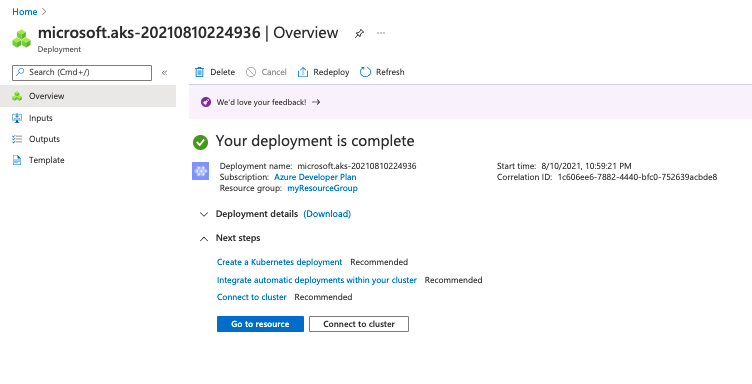This screenshot has height=384, width=752.
Task: Open the Azure Developer Plan subscription link
Action: click(315, 177)
